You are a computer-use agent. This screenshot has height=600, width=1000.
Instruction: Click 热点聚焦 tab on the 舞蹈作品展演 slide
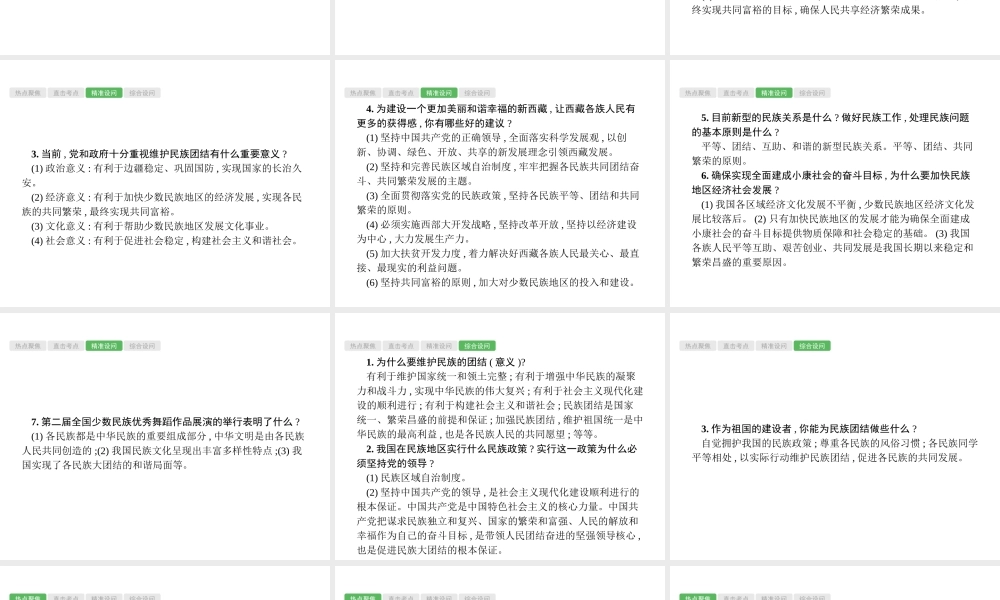(x=27, y=346)
